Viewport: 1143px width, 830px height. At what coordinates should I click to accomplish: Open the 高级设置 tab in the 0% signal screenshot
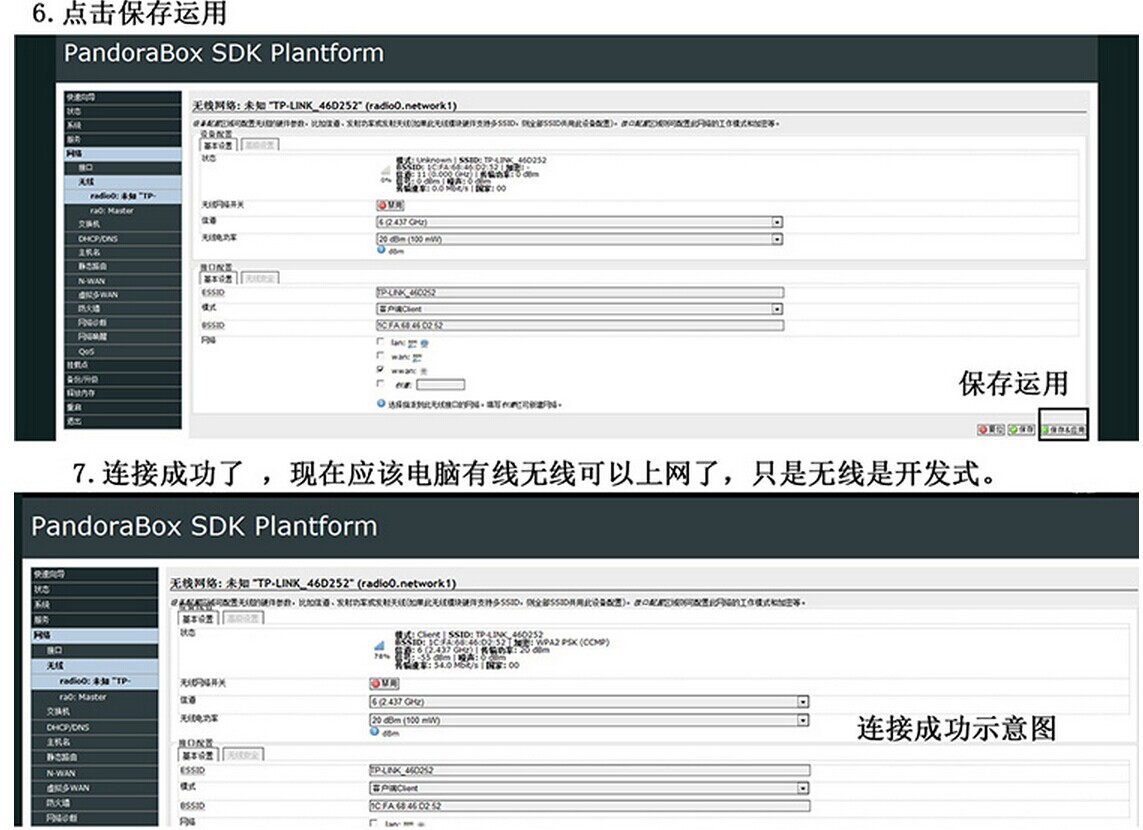[261, 145]
